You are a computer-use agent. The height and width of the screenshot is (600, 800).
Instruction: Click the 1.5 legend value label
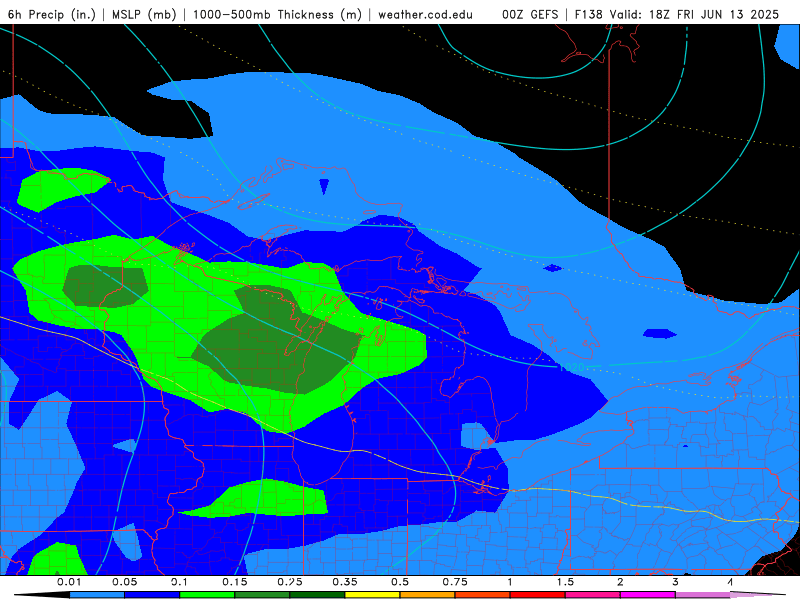click(x=565, y=582)
